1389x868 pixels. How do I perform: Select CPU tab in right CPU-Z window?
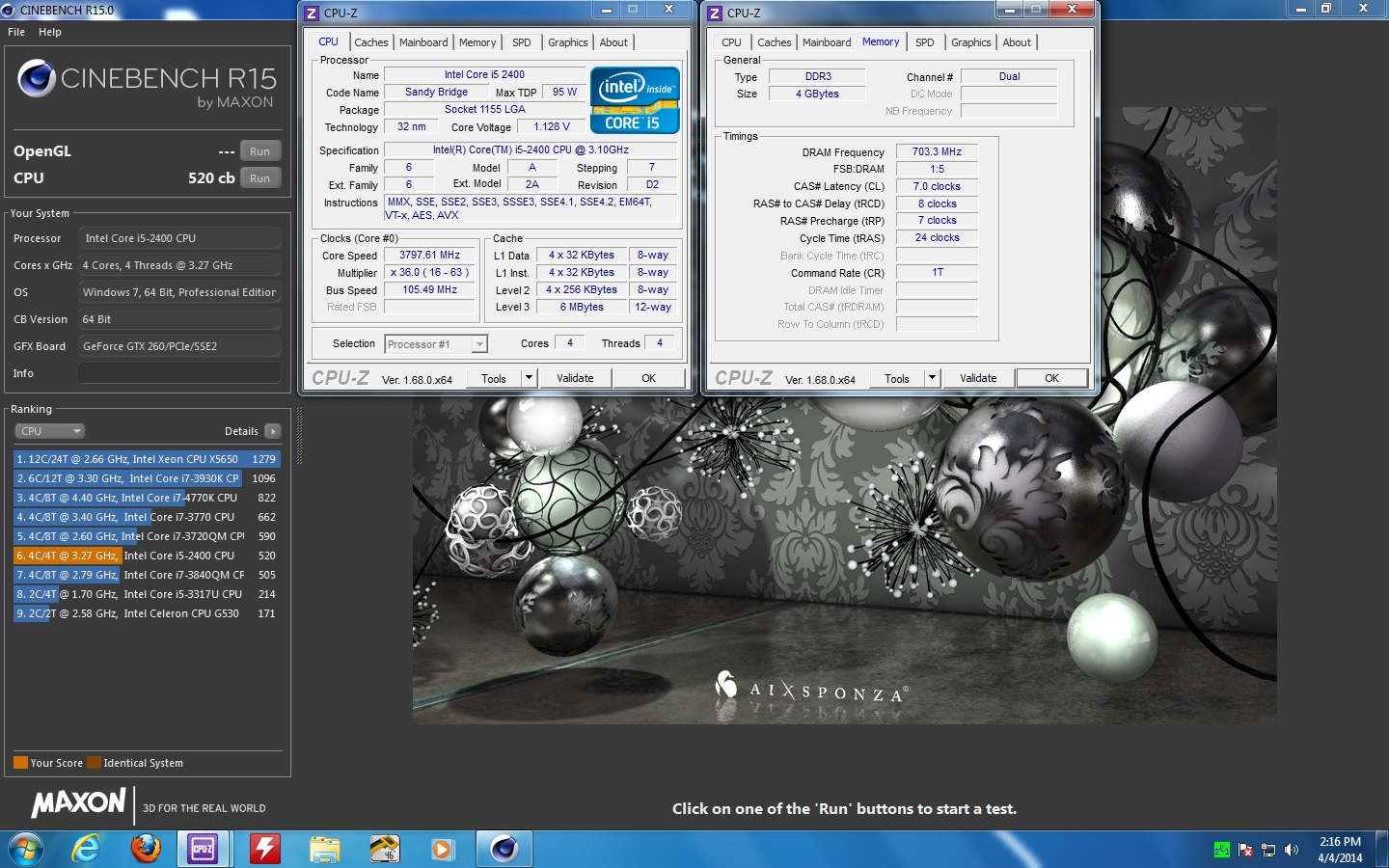pos(731,42)
